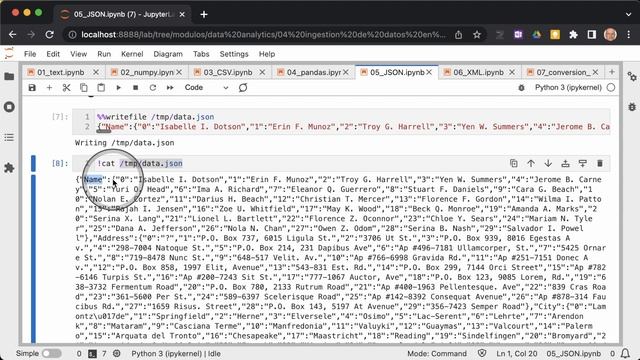Toggle the Simple interface switch
640x360 pixels.
tap(51, 353)
